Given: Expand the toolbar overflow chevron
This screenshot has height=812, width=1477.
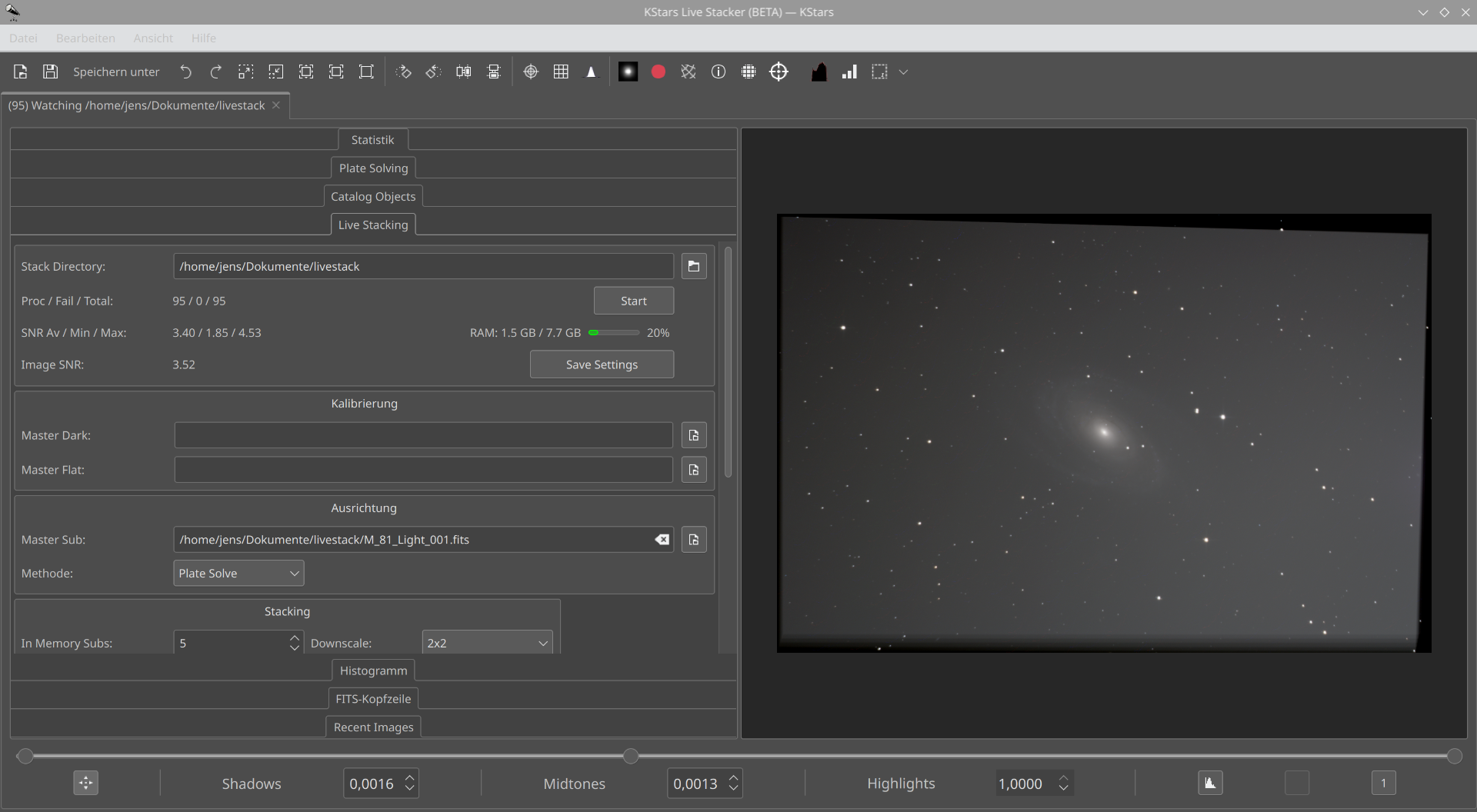Looking at the screenshot, I should coord(904,72).
